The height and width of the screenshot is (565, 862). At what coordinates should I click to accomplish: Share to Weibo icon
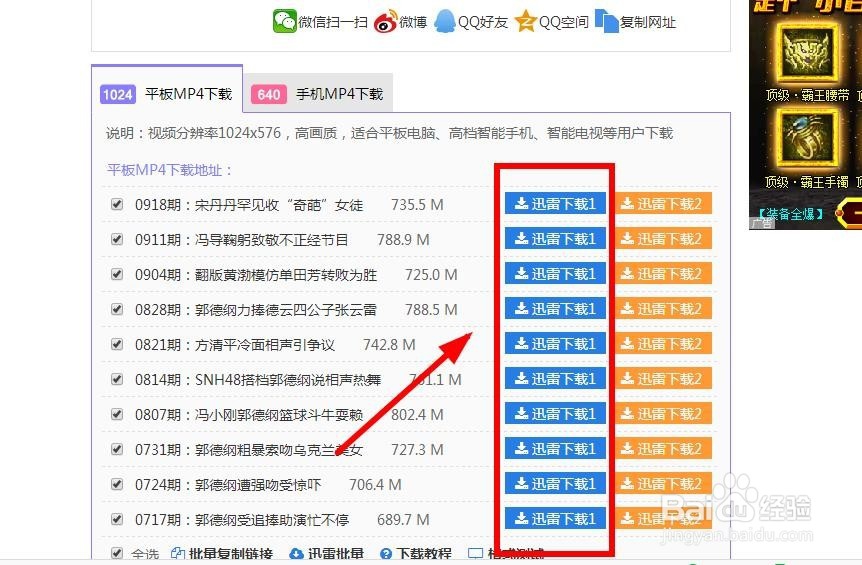click(x=385, y=21)
